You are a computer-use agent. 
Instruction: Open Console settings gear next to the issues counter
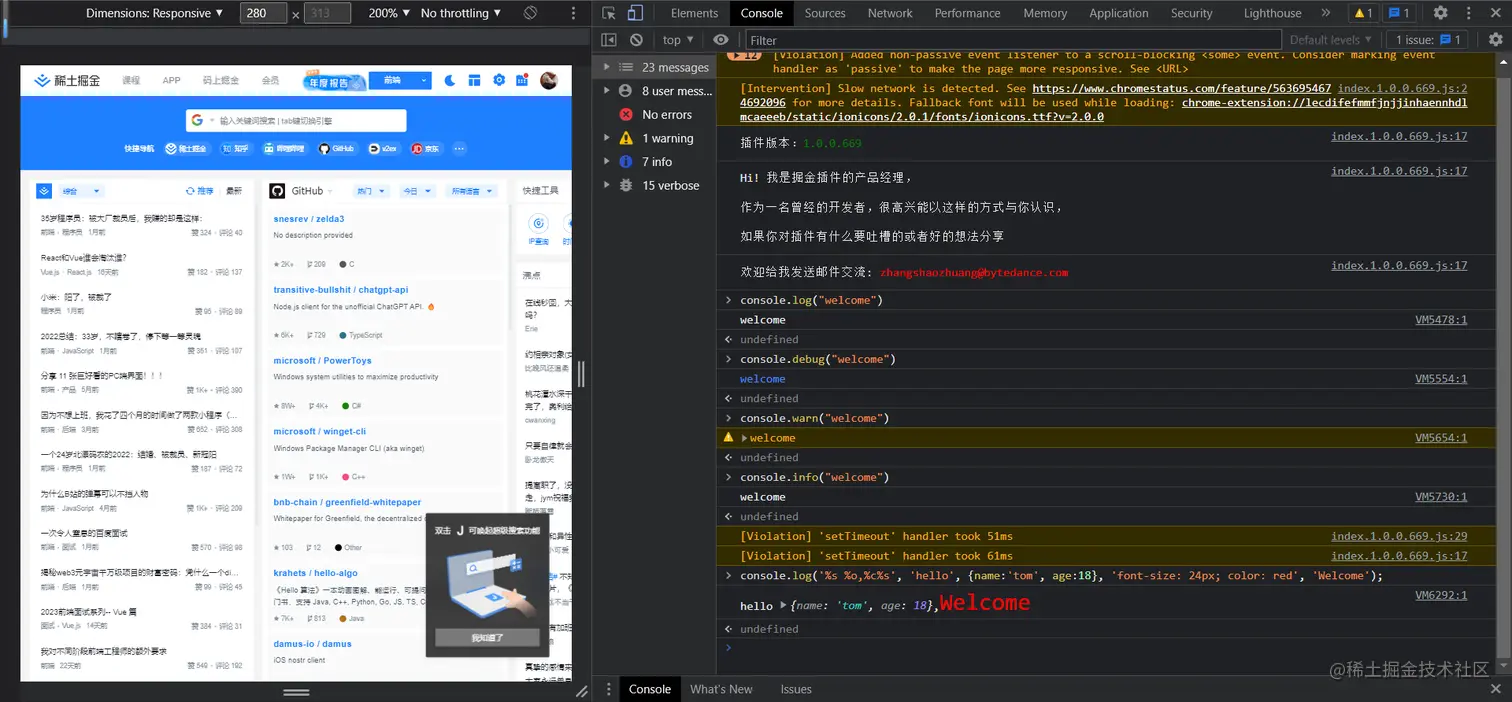coord(1496,40)
